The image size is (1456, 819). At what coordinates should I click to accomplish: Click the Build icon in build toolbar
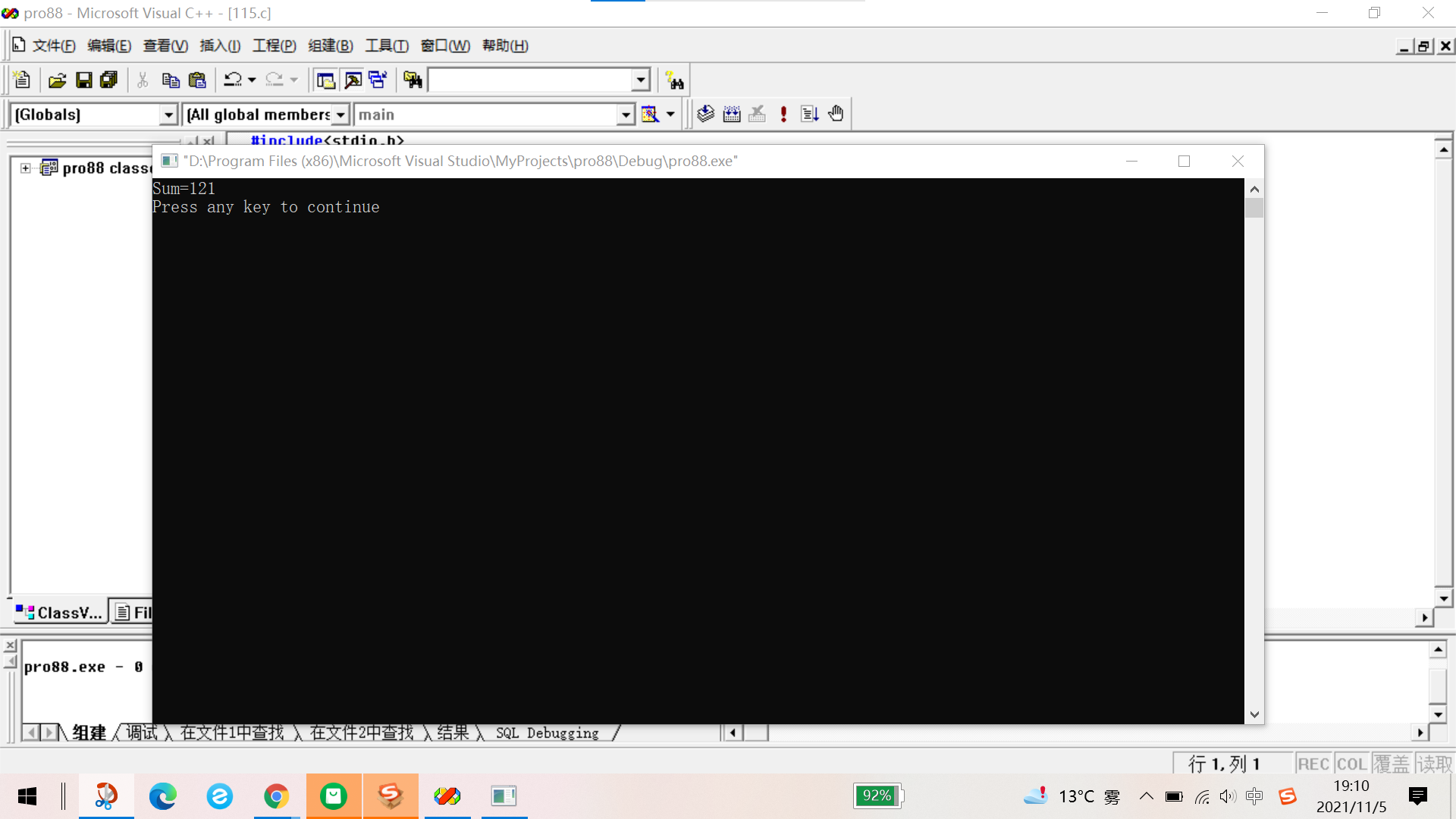pos(731,114)
